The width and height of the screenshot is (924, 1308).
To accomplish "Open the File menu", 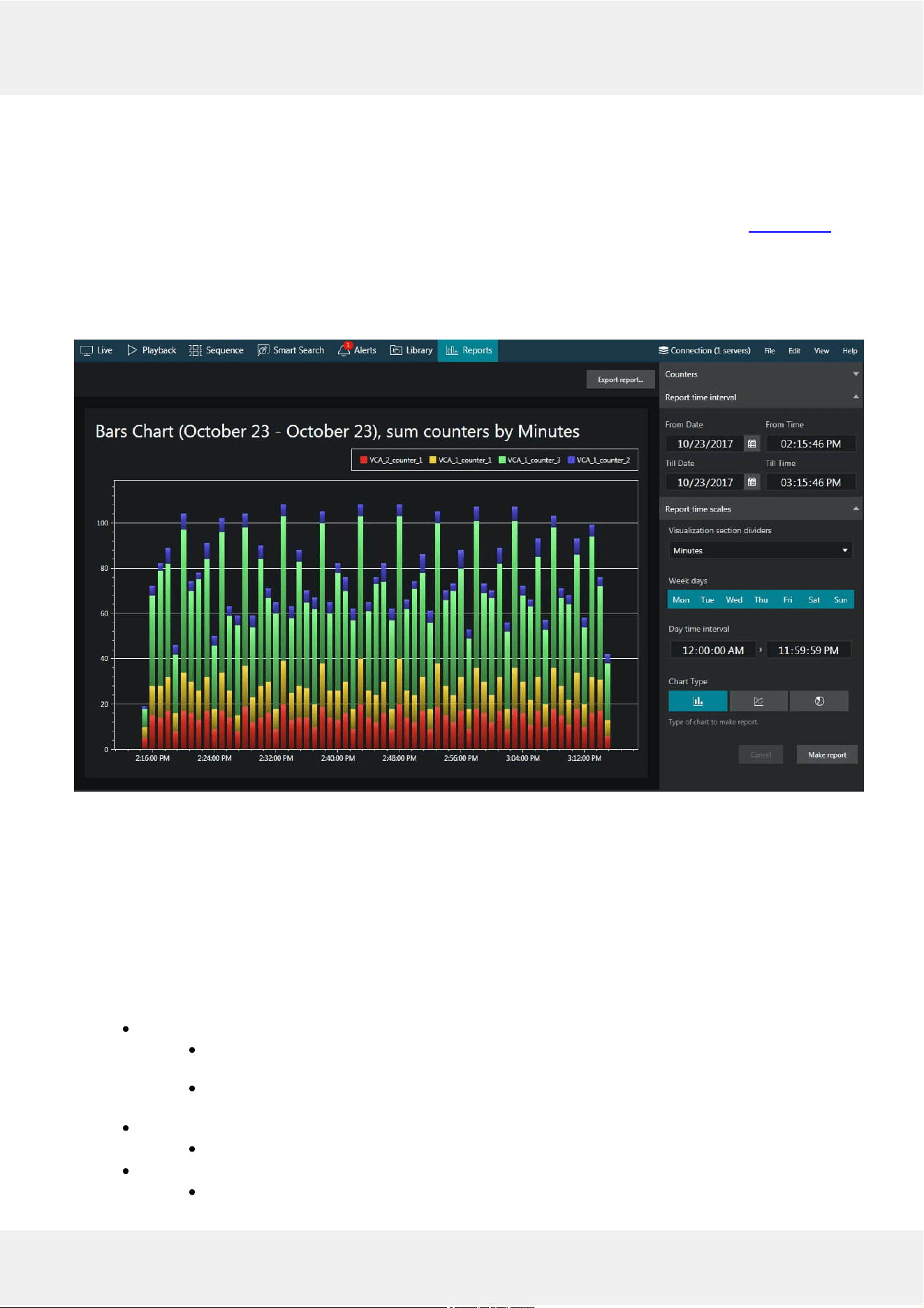I will click(x=770, y=351).
